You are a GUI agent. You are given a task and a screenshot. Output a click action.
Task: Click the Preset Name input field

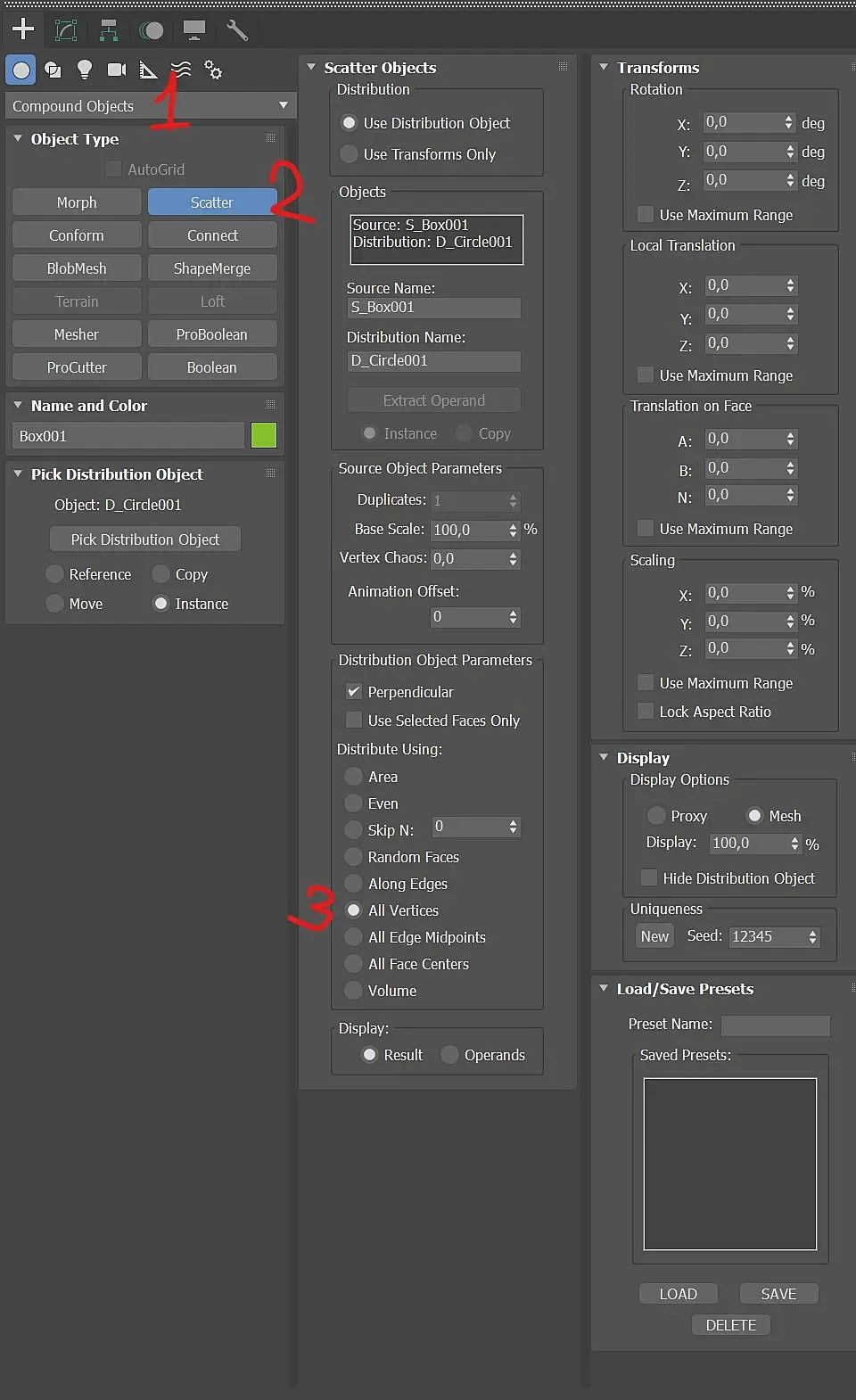(775, 1025)
